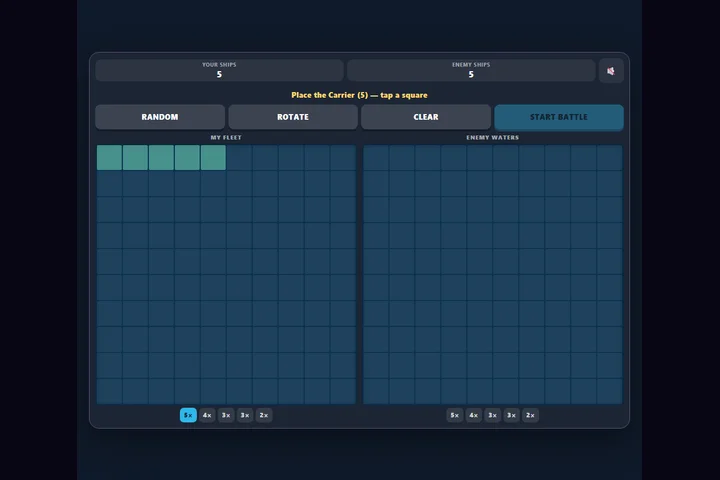
Task: Tap the bottom-right corner square of My Fleet
Action: click(343, 391)
